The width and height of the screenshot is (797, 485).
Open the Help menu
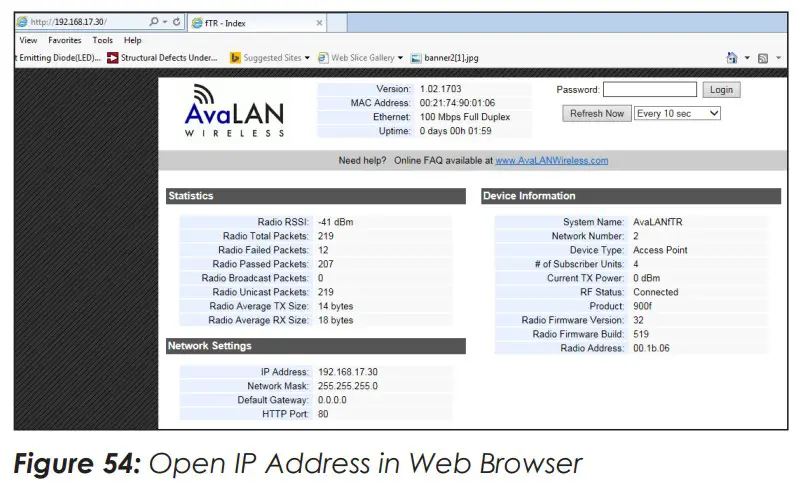click(x=133, y=40)
